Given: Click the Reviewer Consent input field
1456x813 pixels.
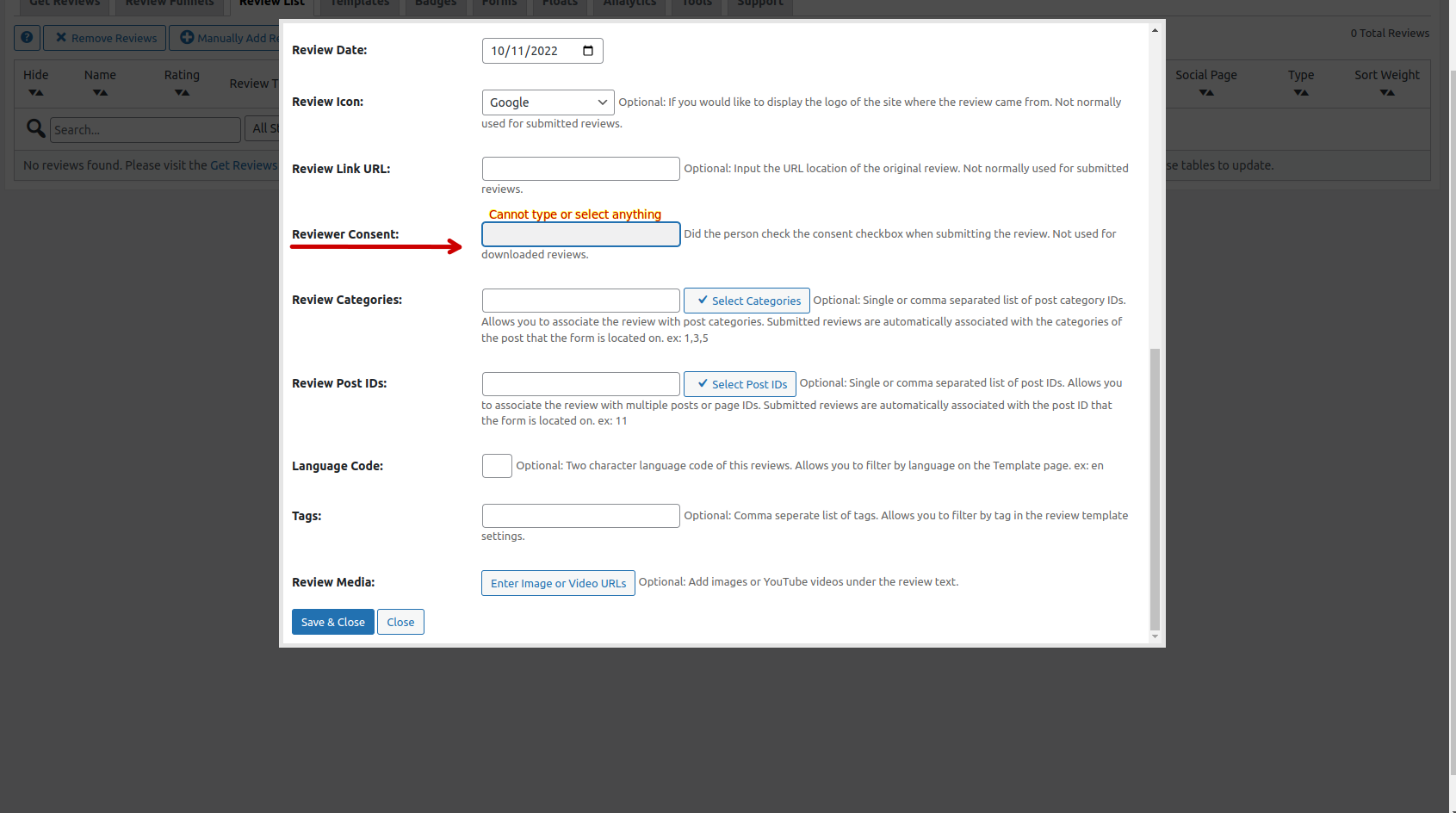Looking at the screenshot, I should [581, 234].
